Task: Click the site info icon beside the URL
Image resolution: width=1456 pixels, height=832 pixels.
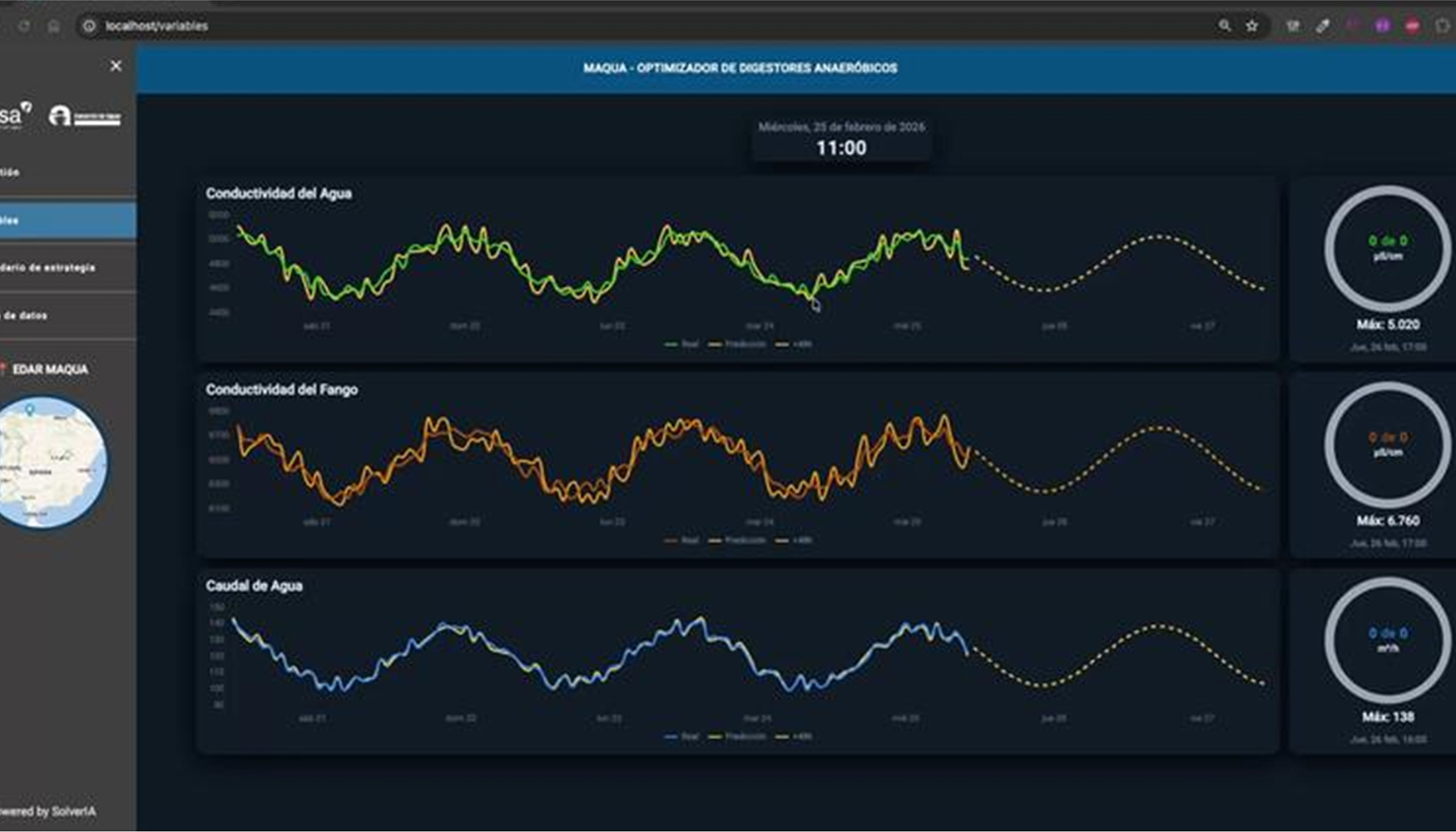Action: (89, 26)
